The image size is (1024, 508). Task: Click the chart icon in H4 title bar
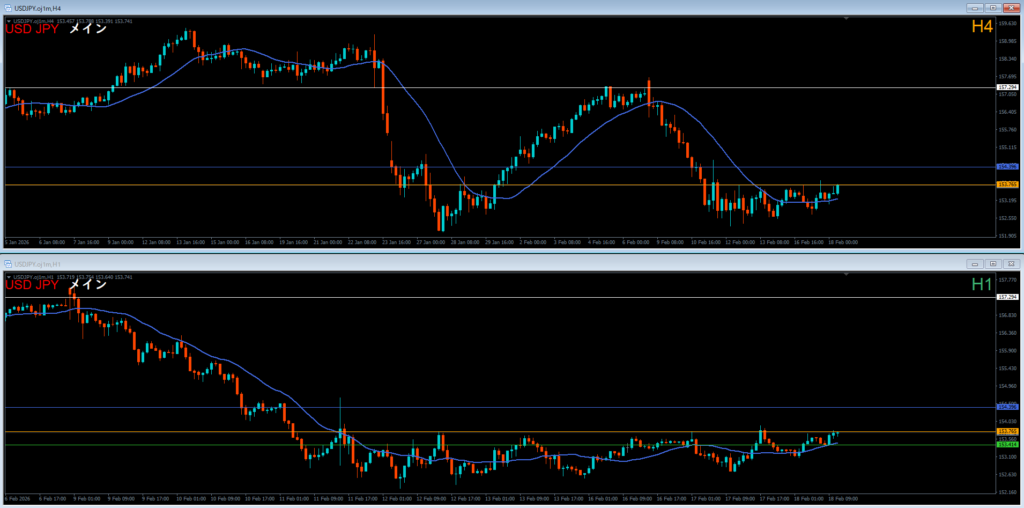[7, 8]
